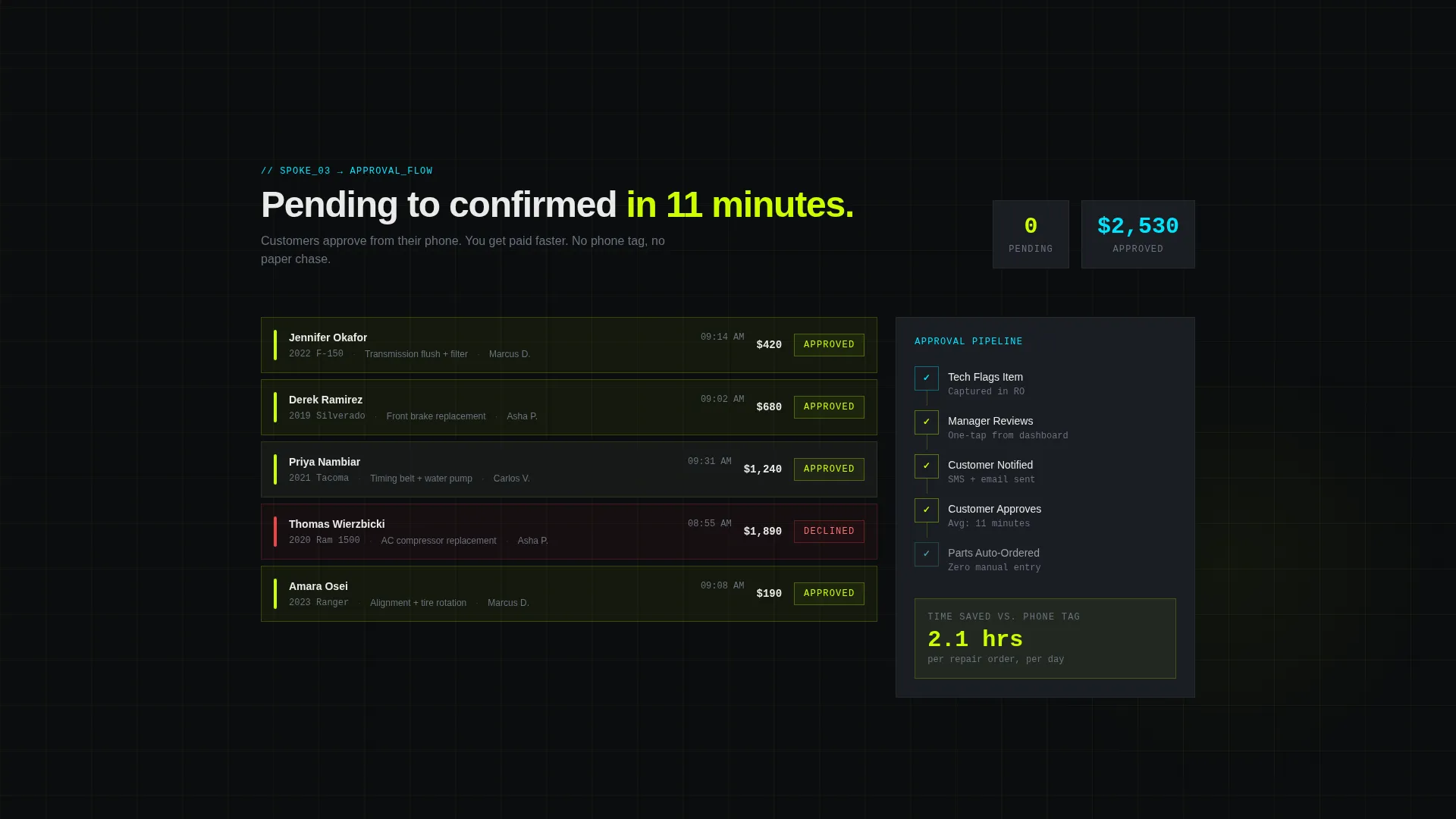
Task: Click the APPROVED badge for Jennifer Okafor
Action: (829, 345)
